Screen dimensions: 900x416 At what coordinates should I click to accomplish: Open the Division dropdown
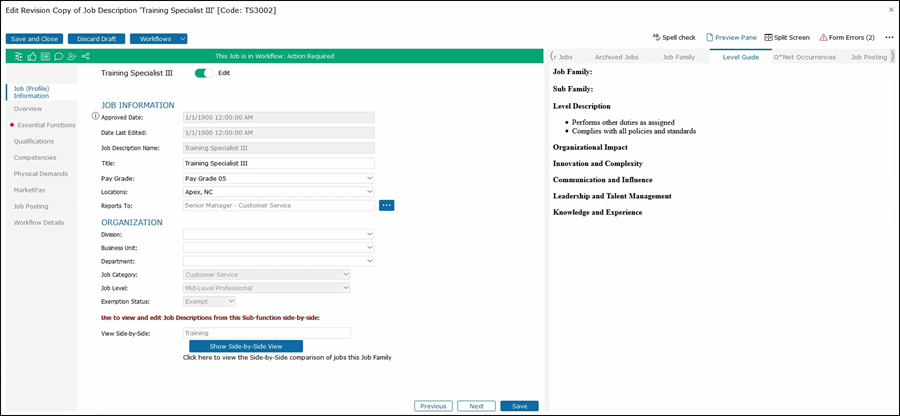point(369,234)
